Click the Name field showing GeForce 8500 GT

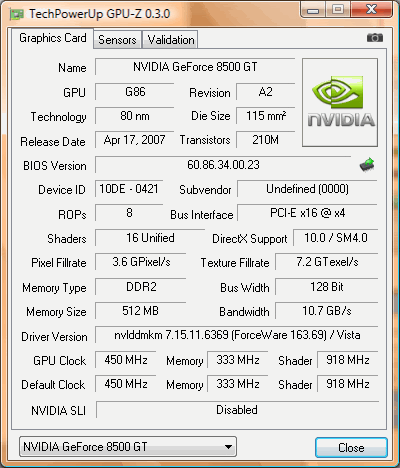click(195, 67)
